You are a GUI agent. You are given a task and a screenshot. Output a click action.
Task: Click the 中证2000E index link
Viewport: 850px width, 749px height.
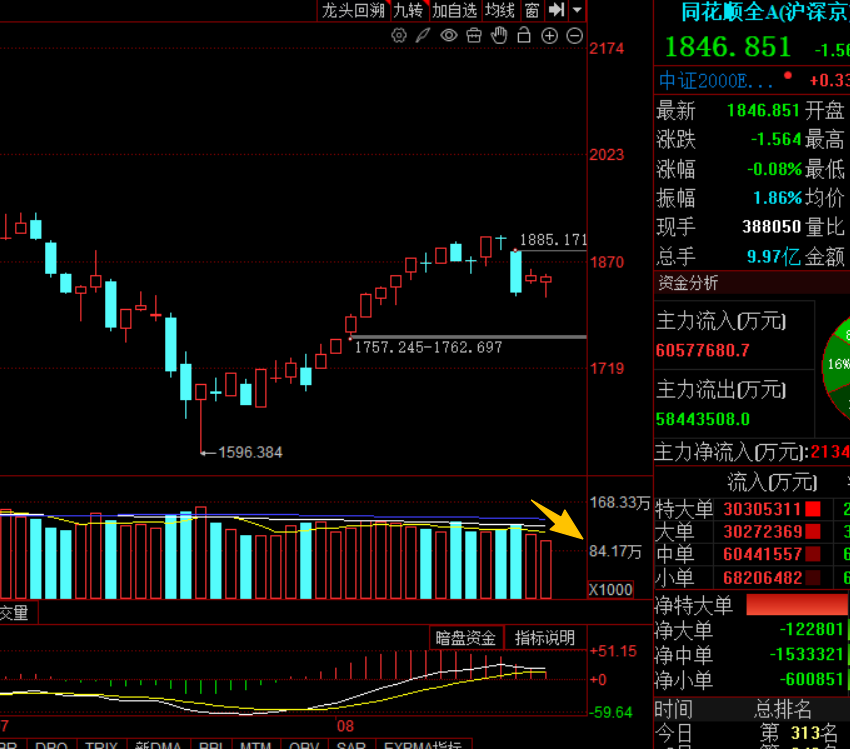point(716,81)
